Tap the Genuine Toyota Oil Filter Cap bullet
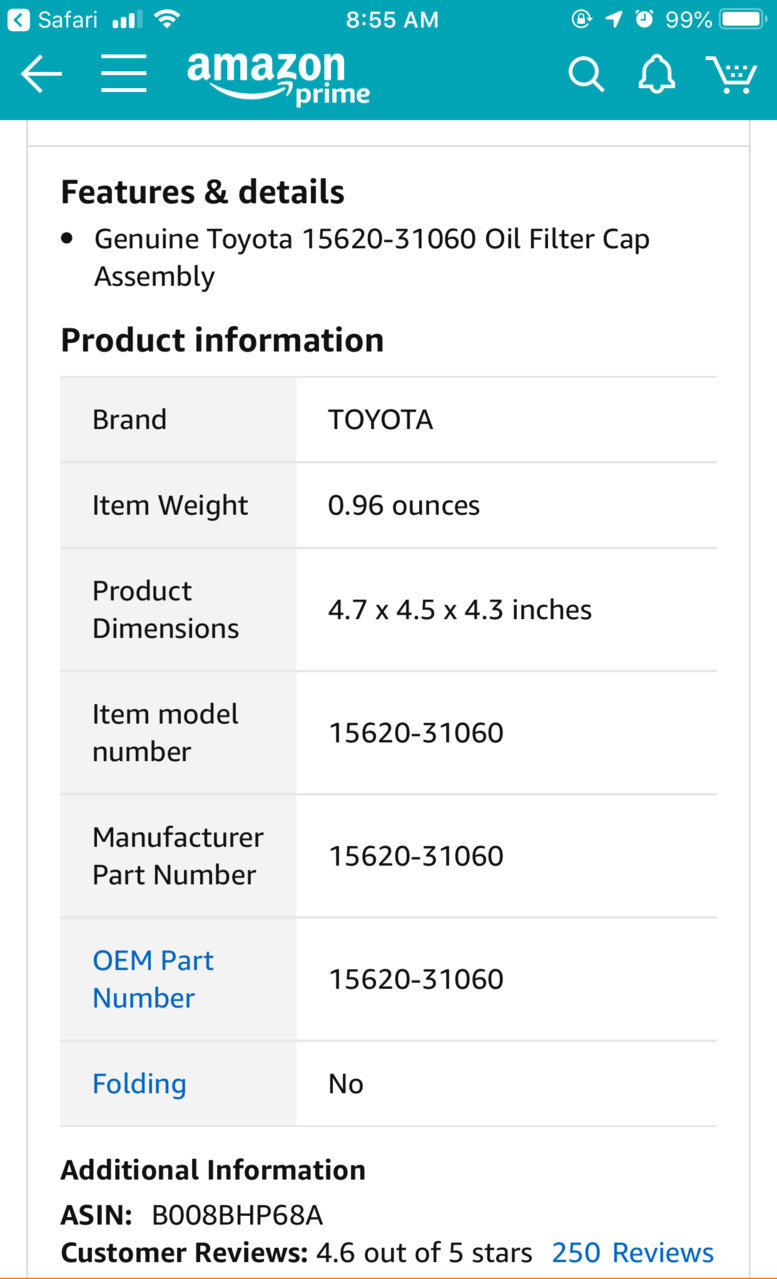This screenshot has width=777, height=1279. [372, 257]
